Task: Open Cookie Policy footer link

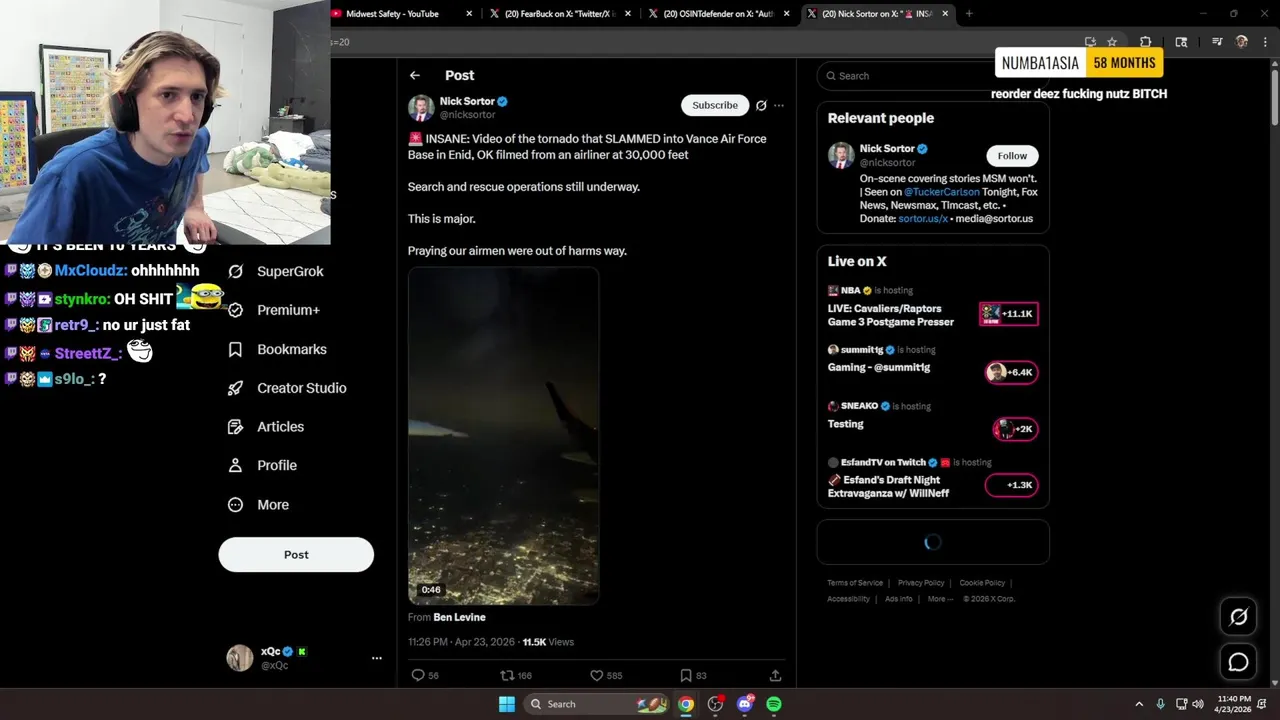Action: pos(982,583)
